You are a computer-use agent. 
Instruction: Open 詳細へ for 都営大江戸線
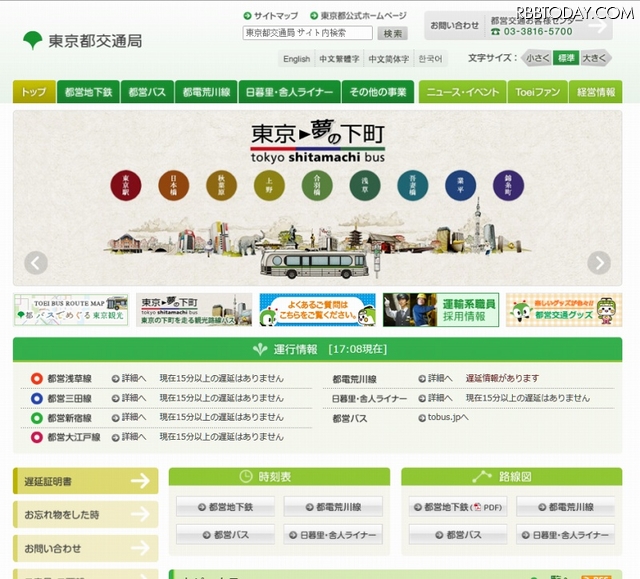129,437
